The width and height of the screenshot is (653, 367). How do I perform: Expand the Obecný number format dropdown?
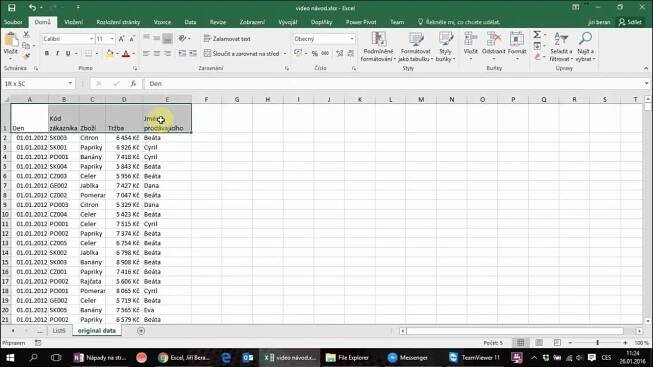click(x=352, y=39)
